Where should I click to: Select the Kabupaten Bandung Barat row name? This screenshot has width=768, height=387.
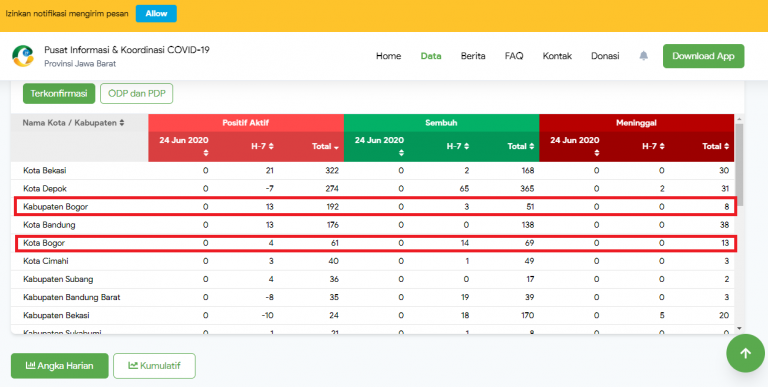point(72,297)
